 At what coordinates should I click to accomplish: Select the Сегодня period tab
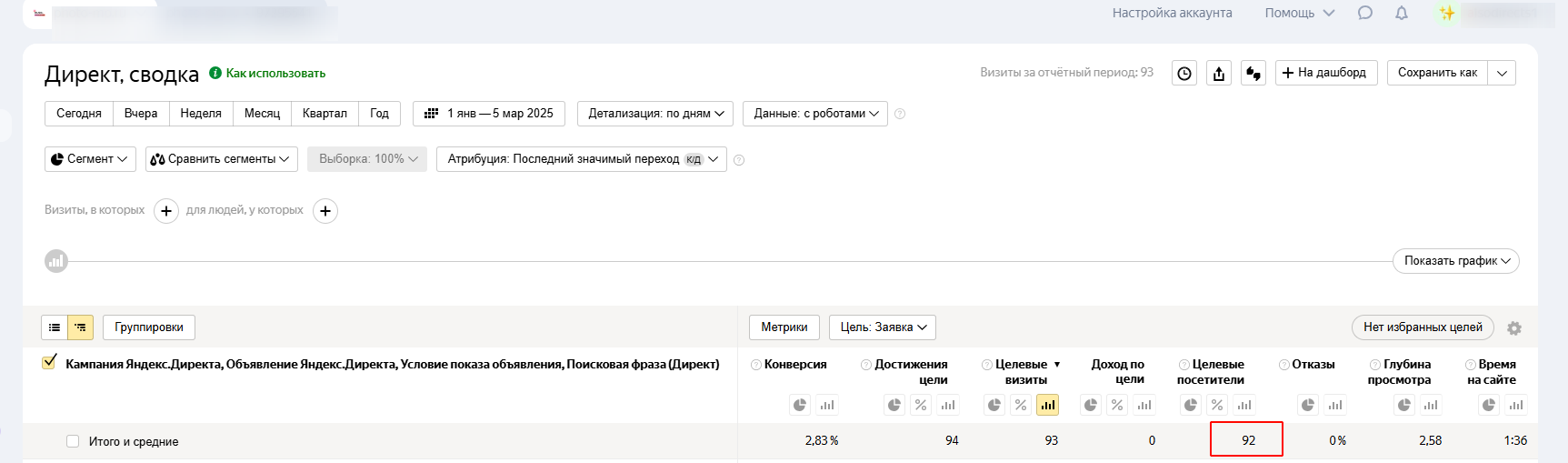tap(79, 114)
